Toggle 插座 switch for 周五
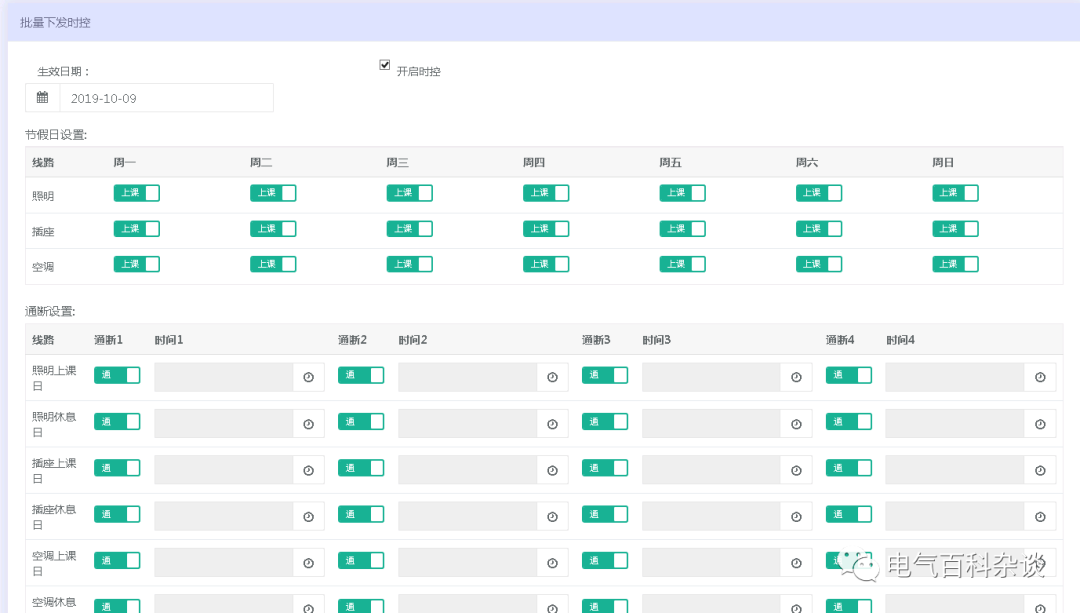The height and width of the screenshot is (613, 1080). [682, 229]
